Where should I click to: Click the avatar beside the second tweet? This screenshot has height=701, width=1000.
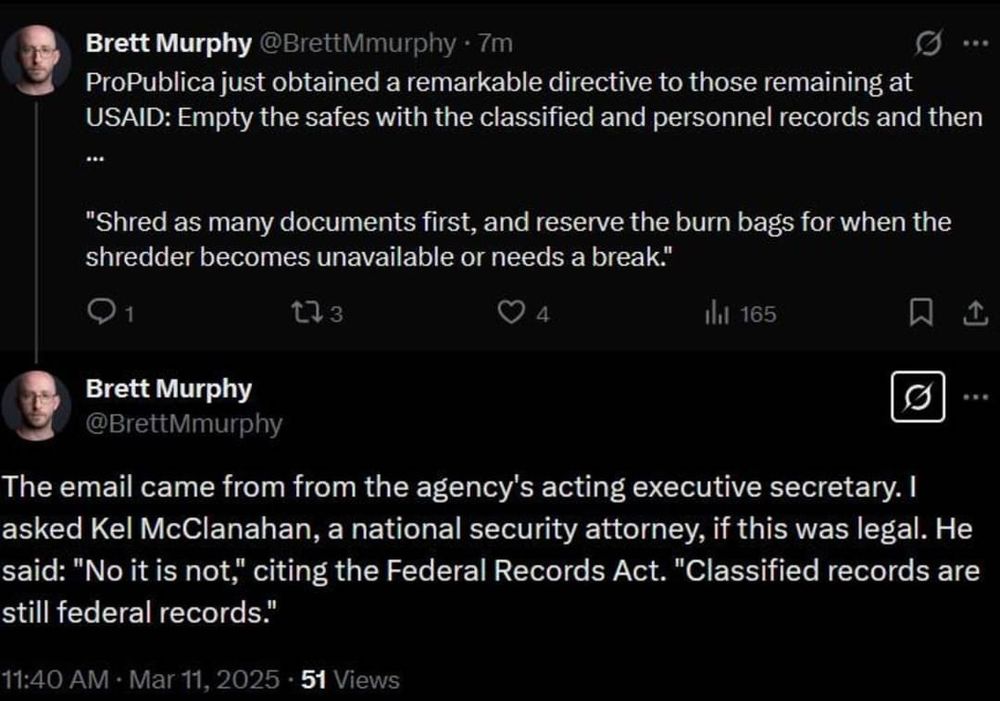click(37, 406)
